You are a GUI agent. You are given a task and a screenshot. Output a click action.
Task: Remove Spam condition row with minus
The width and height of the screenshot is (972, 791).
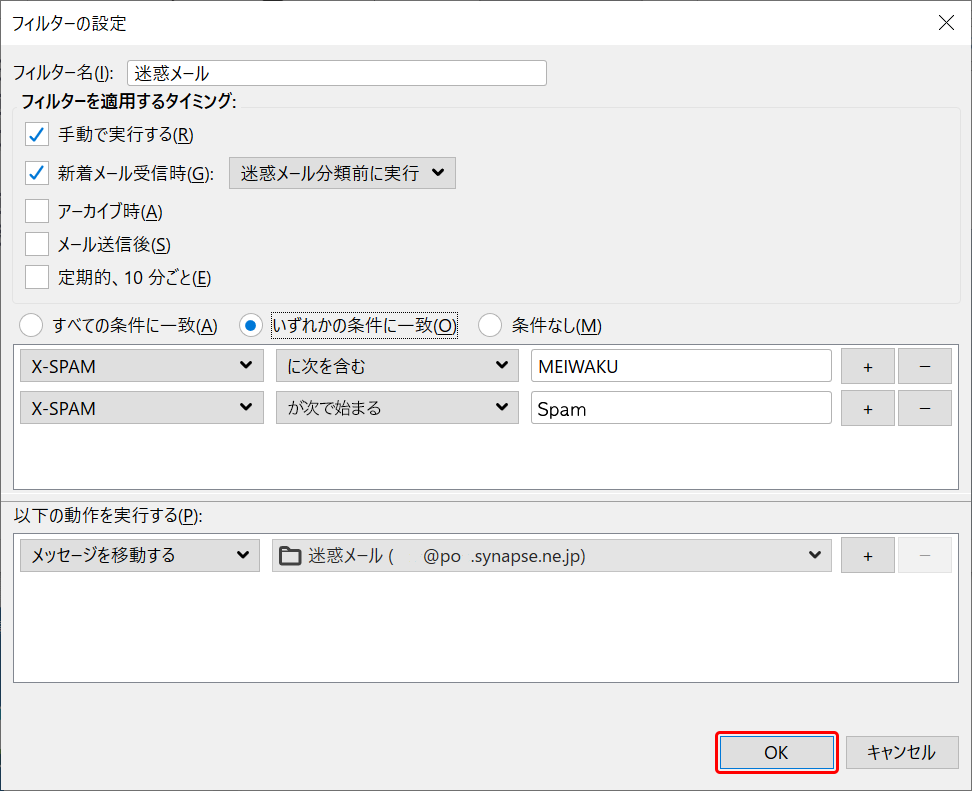click(925, 409)
